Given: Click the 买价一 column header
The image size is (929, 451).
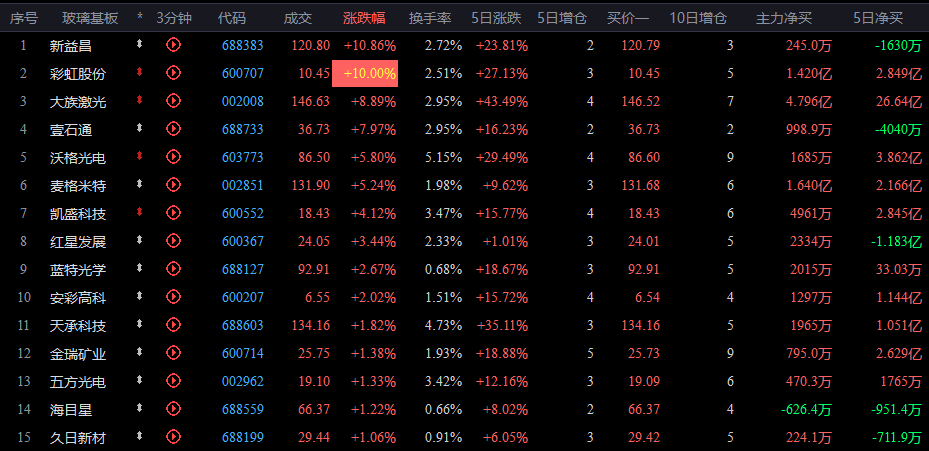Looking at the screenshot, I should pyautogui.click(x=628, y=18).
